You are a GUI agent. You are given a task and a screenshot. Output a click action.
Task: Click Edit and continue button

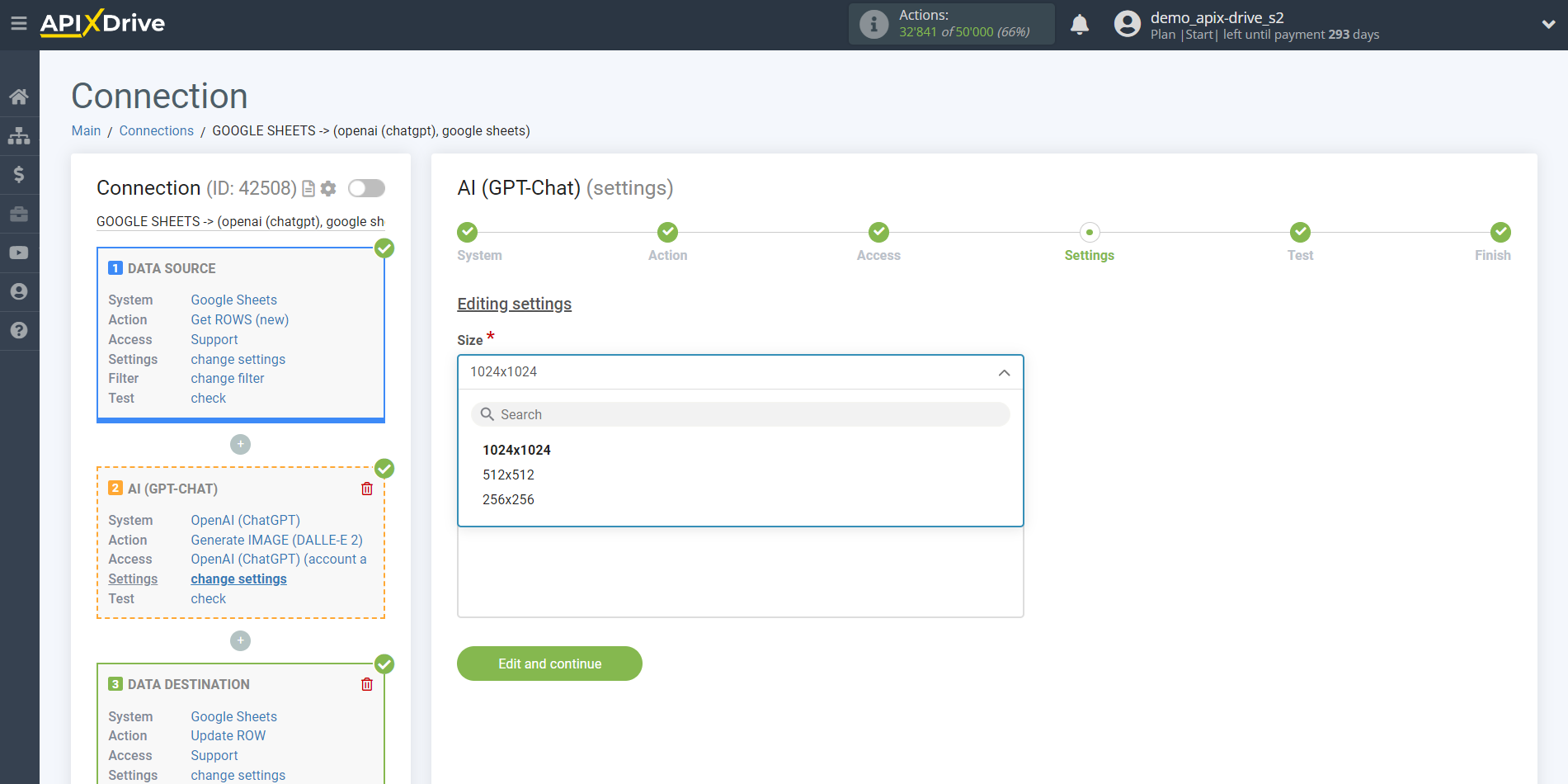point(549,664)
